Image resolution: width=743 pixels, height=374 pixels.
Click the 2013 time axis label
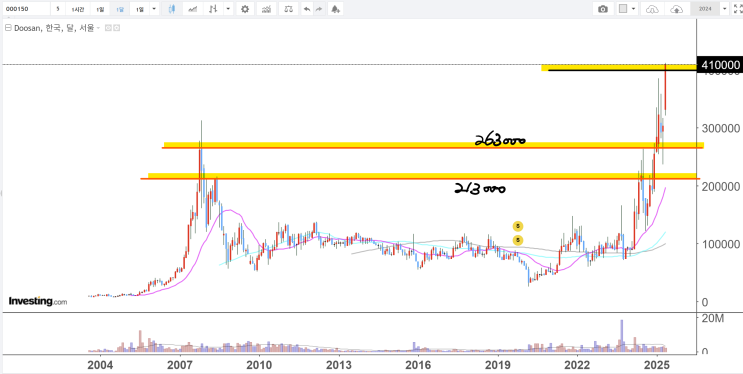[x=339, y=365]
